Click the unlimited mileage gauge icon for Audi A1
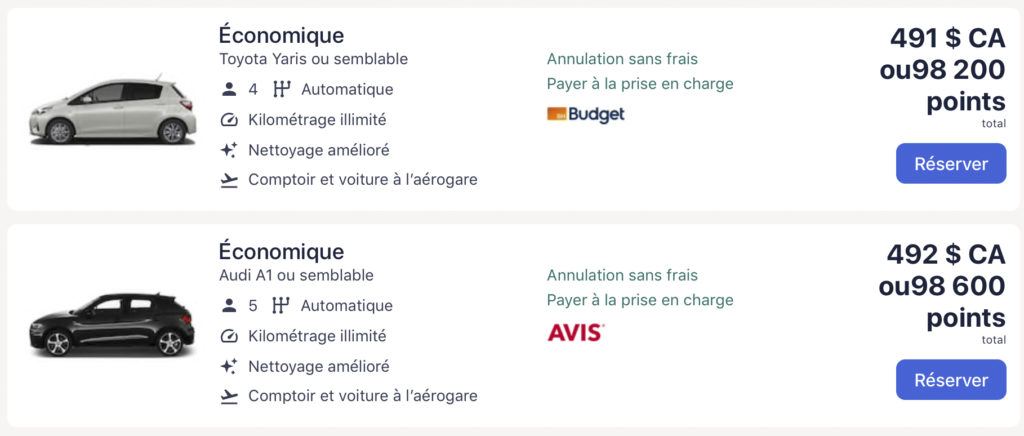This screenshot has height=436, width=1024. (229, 336)
